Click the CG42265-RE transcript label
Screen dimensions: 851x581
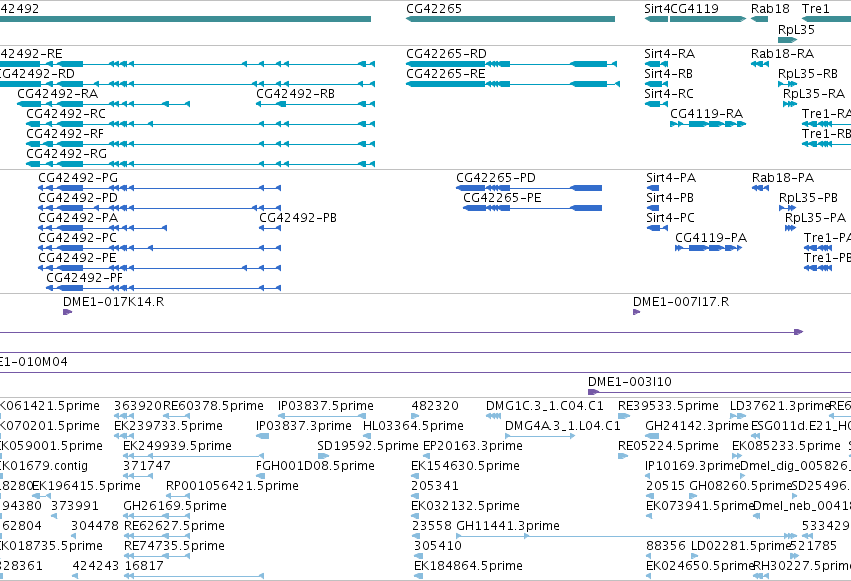(446, 74)
